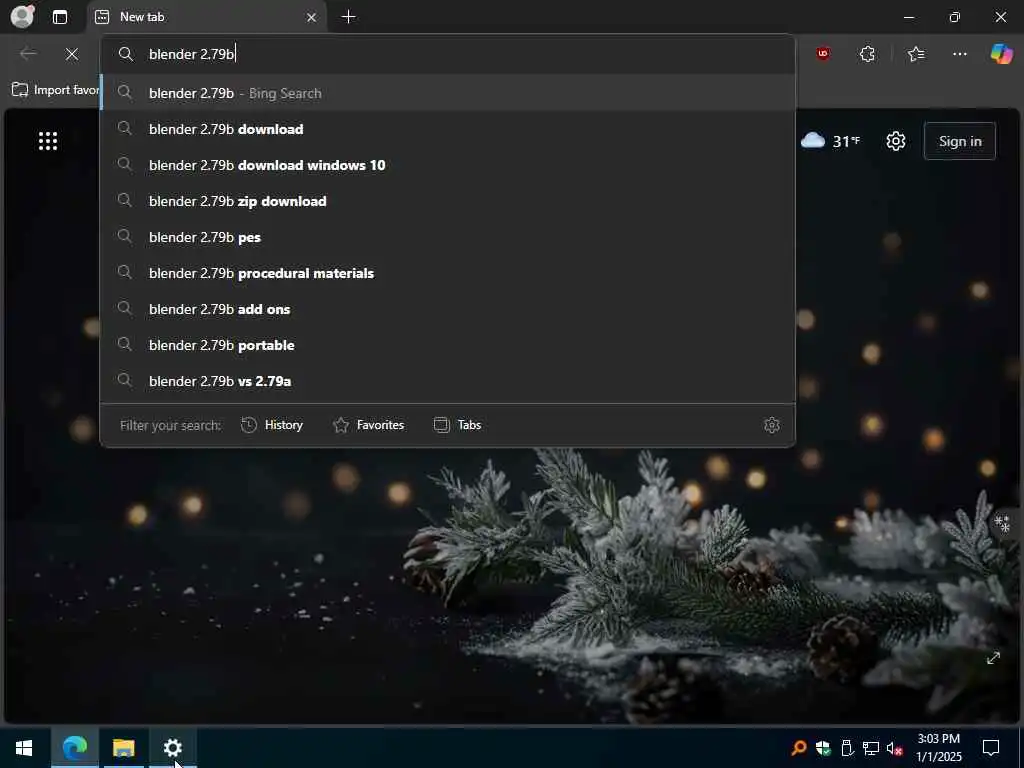Select suggestion download windows 10
Image resolution: width=1024 pixels, height=768 pixels.
click(447, 165)
